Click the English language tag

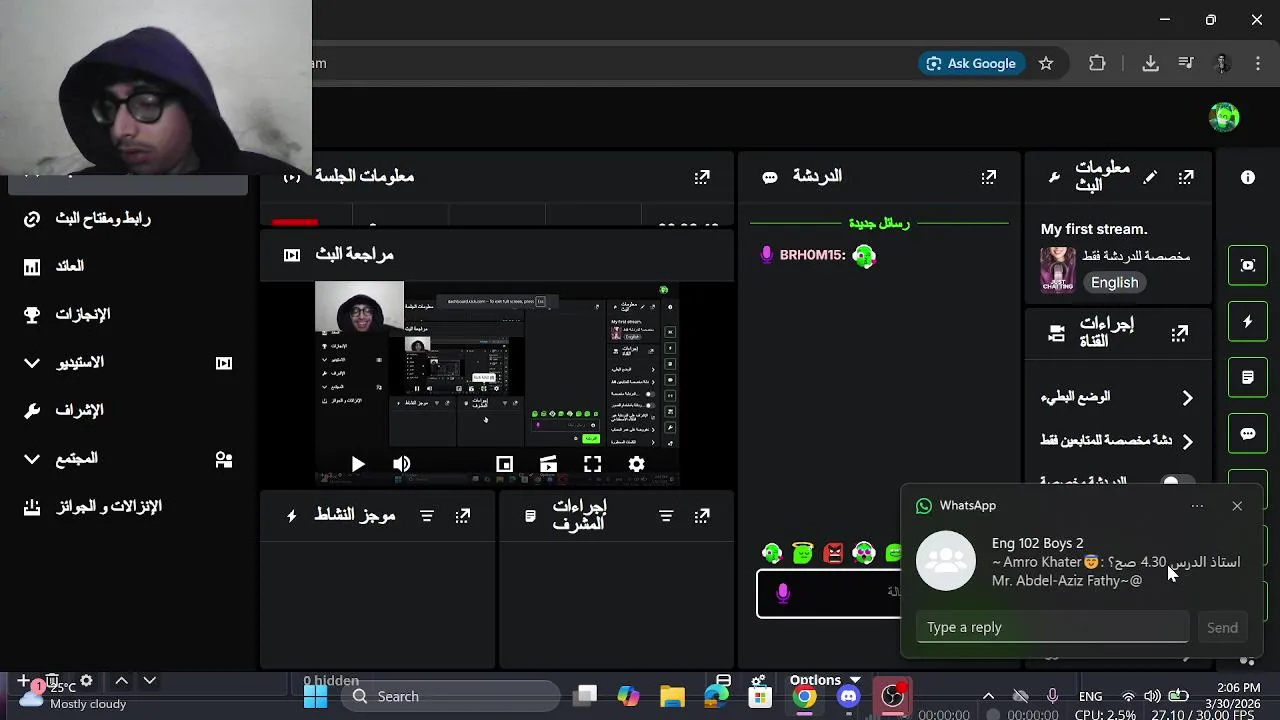tap(1114, 283)
